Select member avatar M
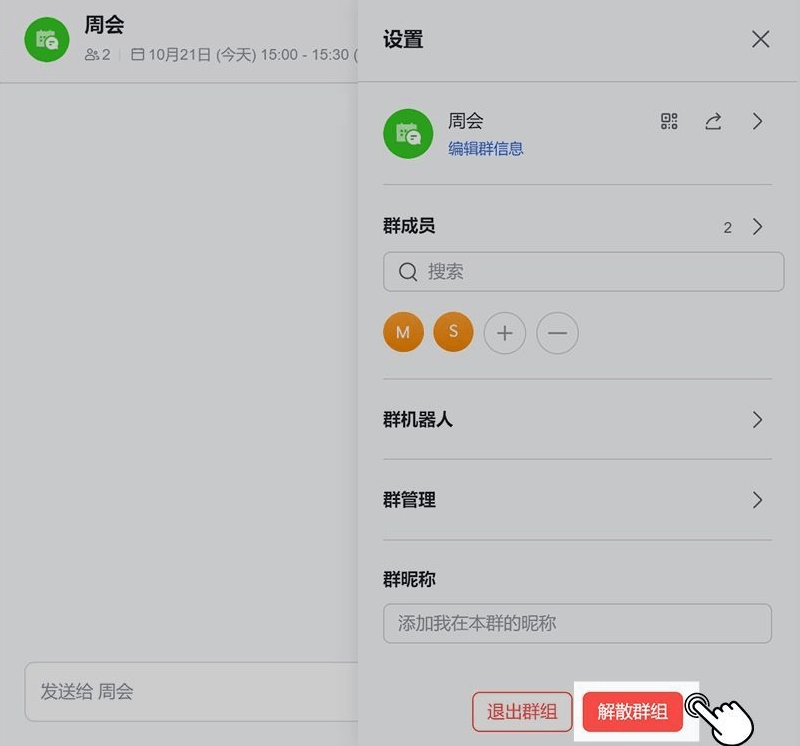 coord(403,332)
